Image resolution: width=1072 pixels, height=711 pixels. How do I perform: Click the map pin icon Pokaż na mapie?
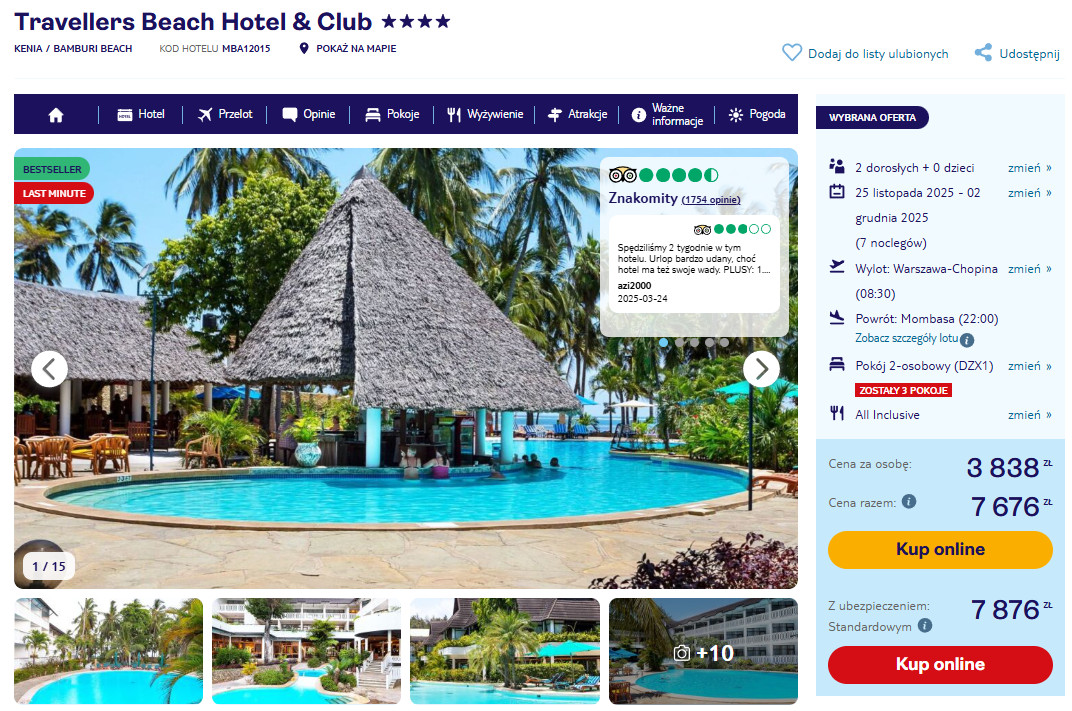click(304, 49)
